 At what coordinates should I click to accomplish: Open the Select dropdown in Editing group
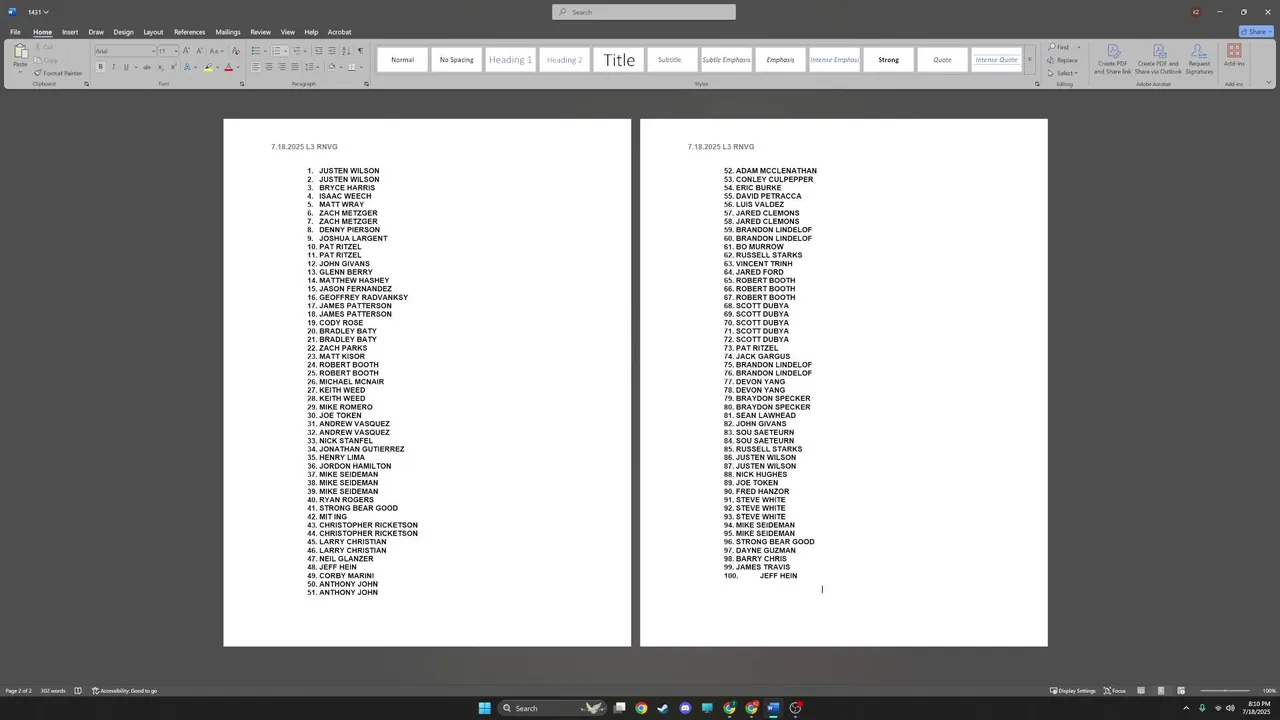[1064, 73]
